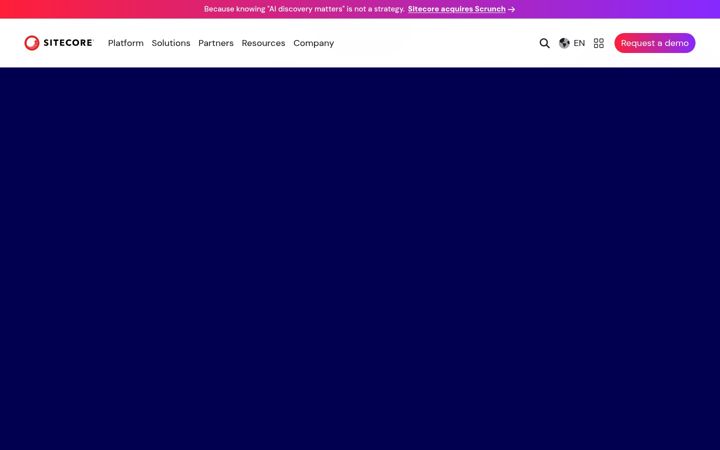Click the Request a demo button
The width and height of the screenshot is (720, 450).
(654, 43)
